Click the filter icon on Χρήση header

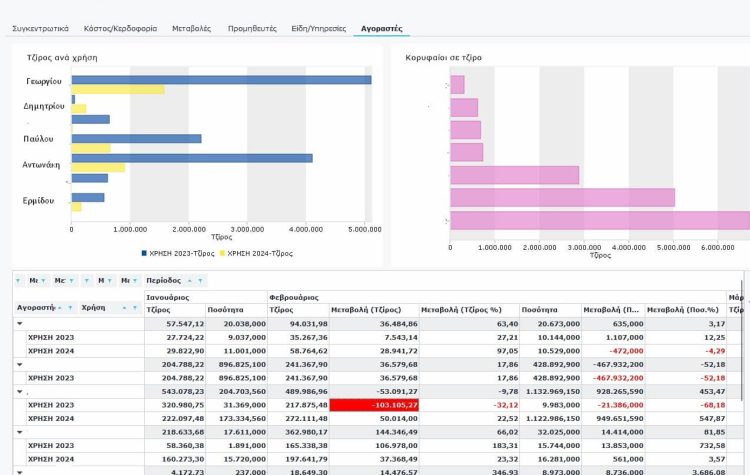pos(135,308)
